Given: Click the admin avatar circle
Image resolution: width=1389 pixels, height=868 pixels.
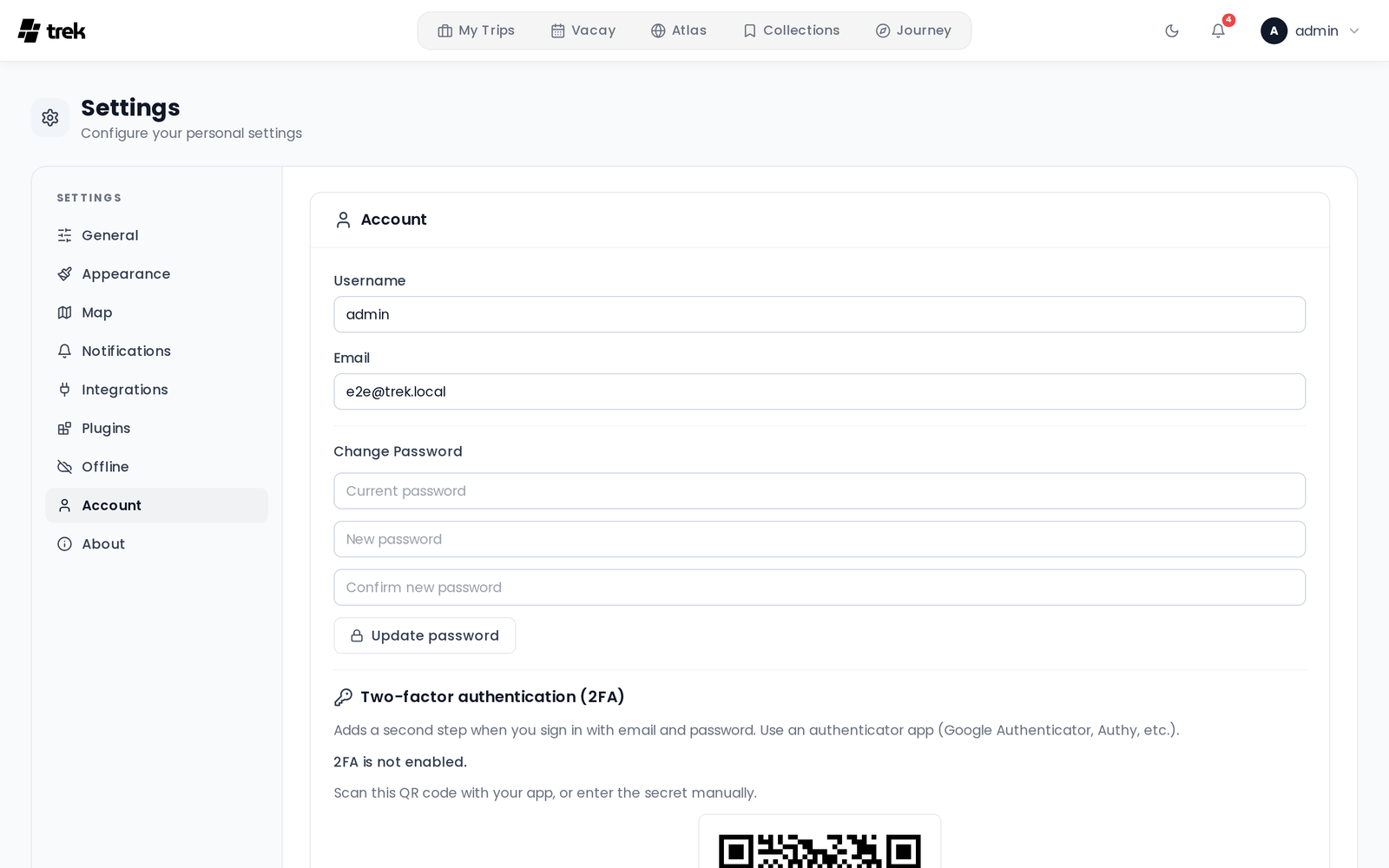Looking at the screenshot, I should click(1274, 30).
